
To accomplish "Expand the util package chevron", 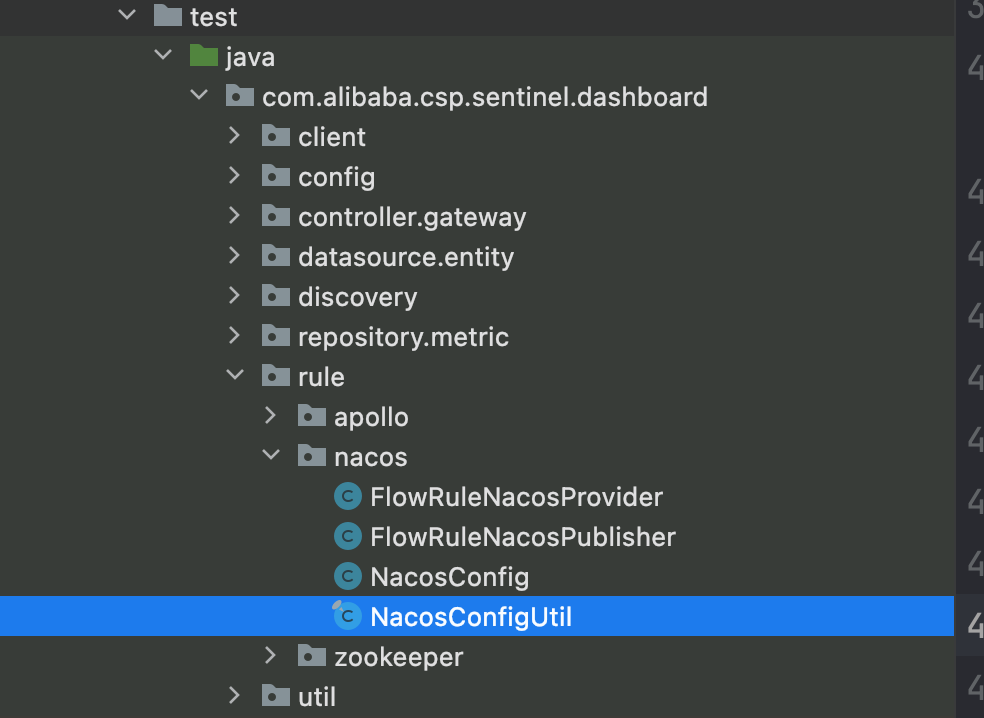I will coord(235,695).
